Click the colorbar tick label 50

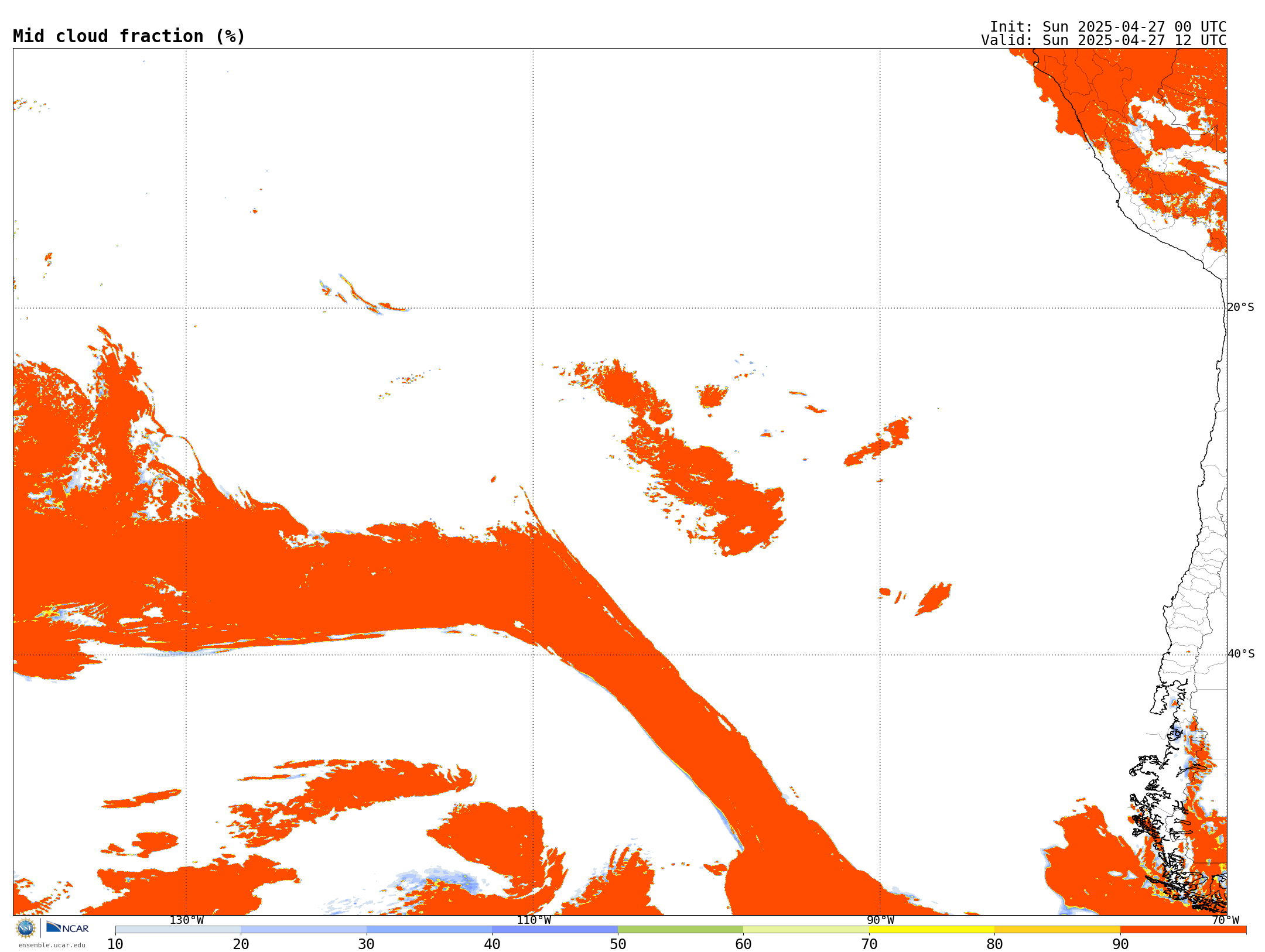tap(618, 944)
